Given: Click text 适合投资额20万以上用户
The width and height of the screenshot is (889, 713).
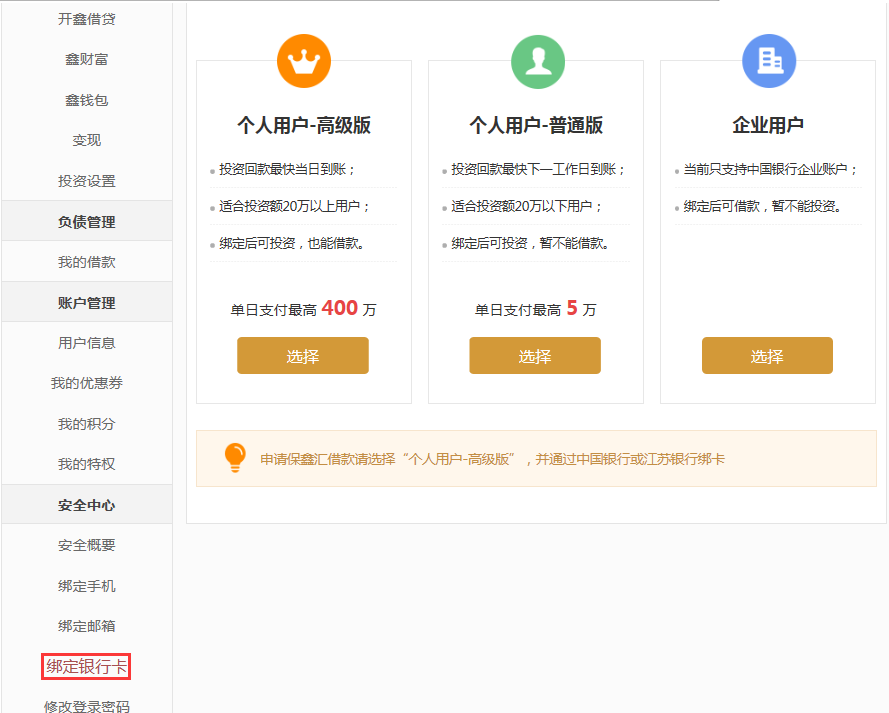Looking at the screenshot, I should pos(294,206).
